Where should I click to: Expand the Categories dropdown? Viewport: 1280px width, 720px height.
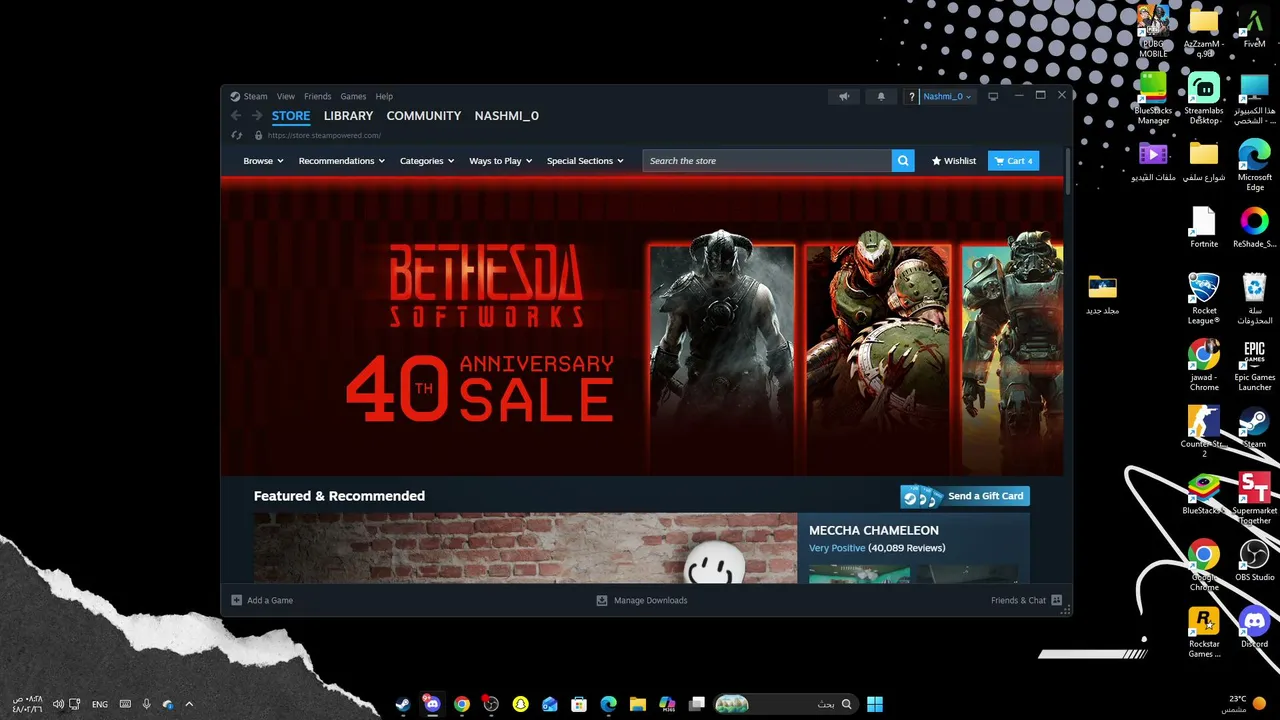click(427, 161)
